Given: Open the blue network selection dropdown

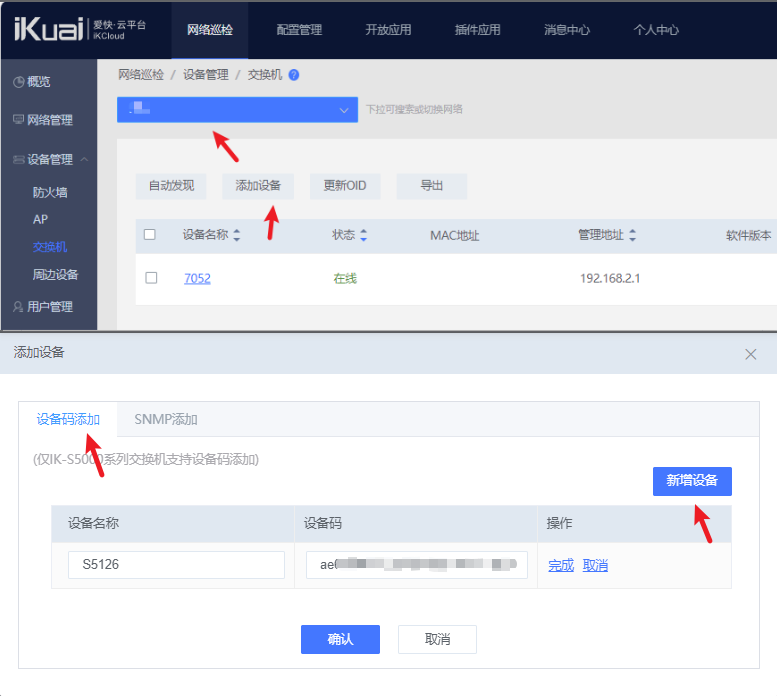Looking at the screenshot, I should 237,109.
